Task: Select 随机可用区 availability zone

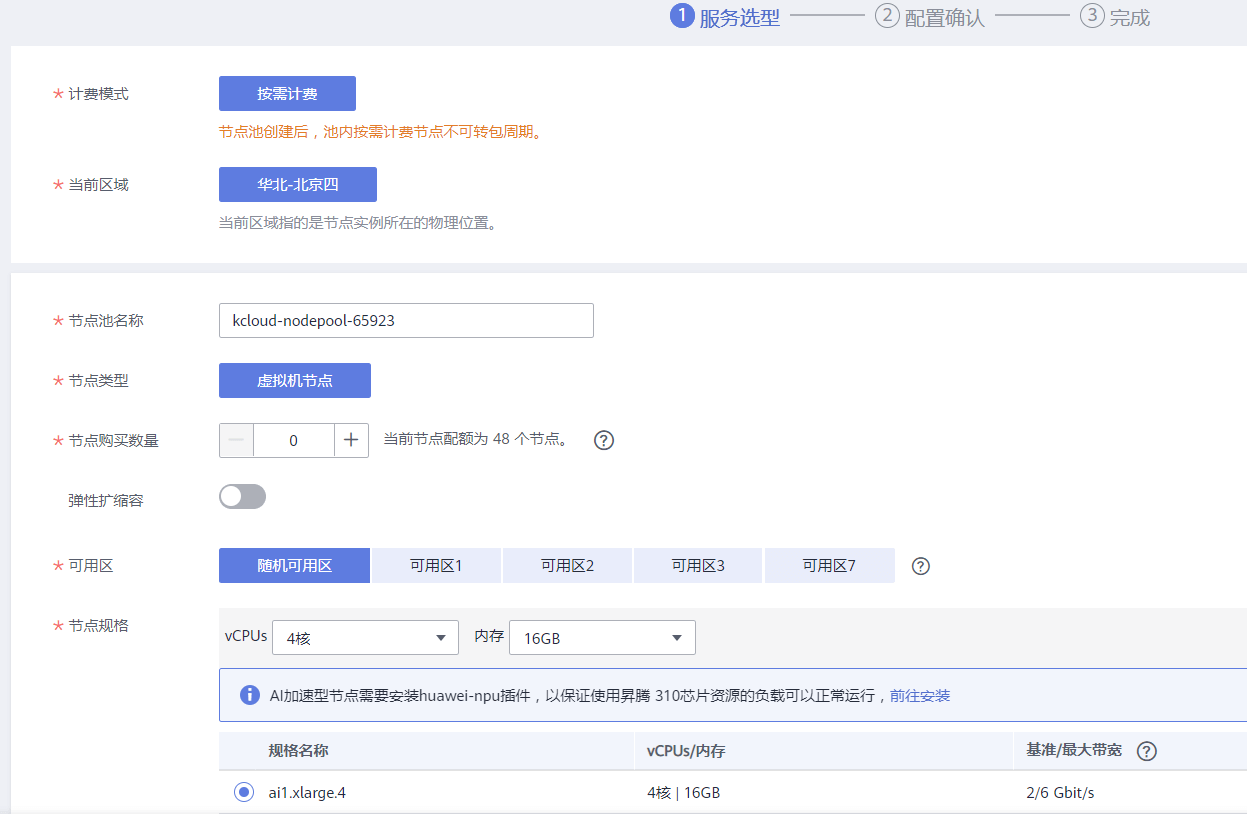Action: click(294, 565)
